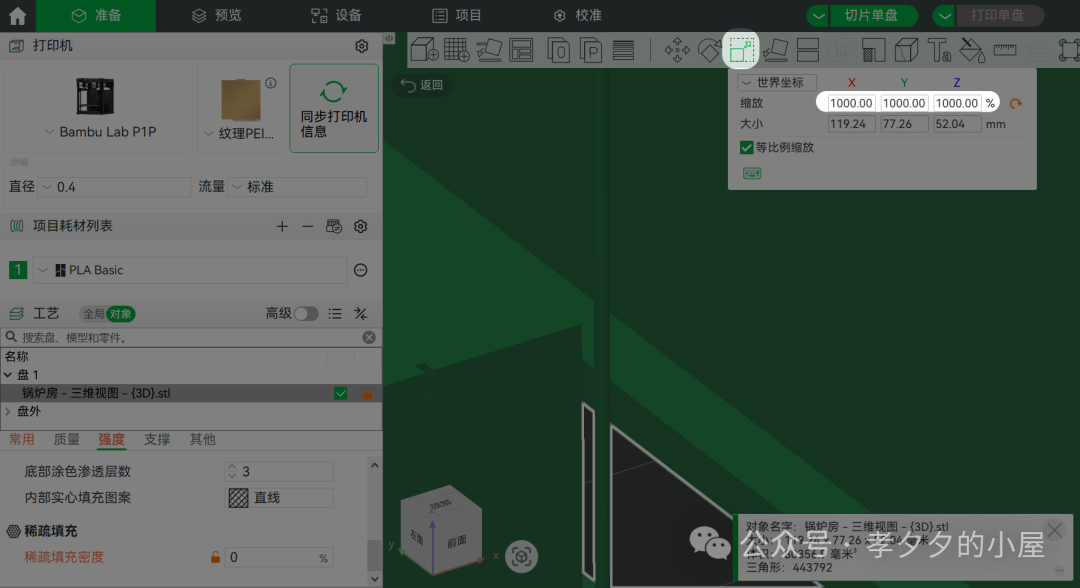Click the X scale percentage input field

[852, 103]
